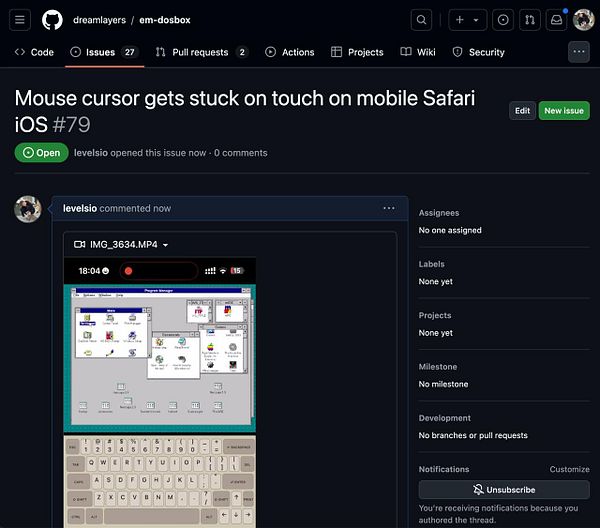The width and height of the screenshot is (600, 528).
Task: Click 'No one assigned' text
Action: 450,230
